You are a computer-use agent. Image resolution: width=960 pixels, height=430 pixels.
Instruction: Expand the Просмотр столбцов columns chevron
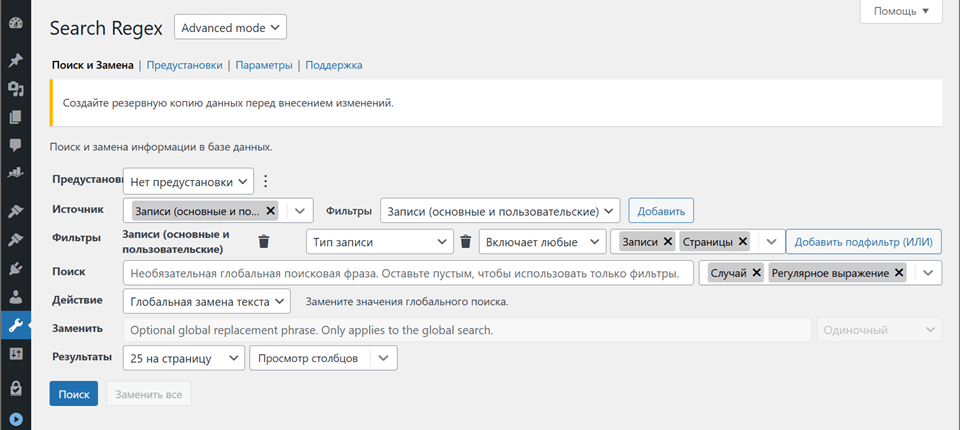(384, 358)
